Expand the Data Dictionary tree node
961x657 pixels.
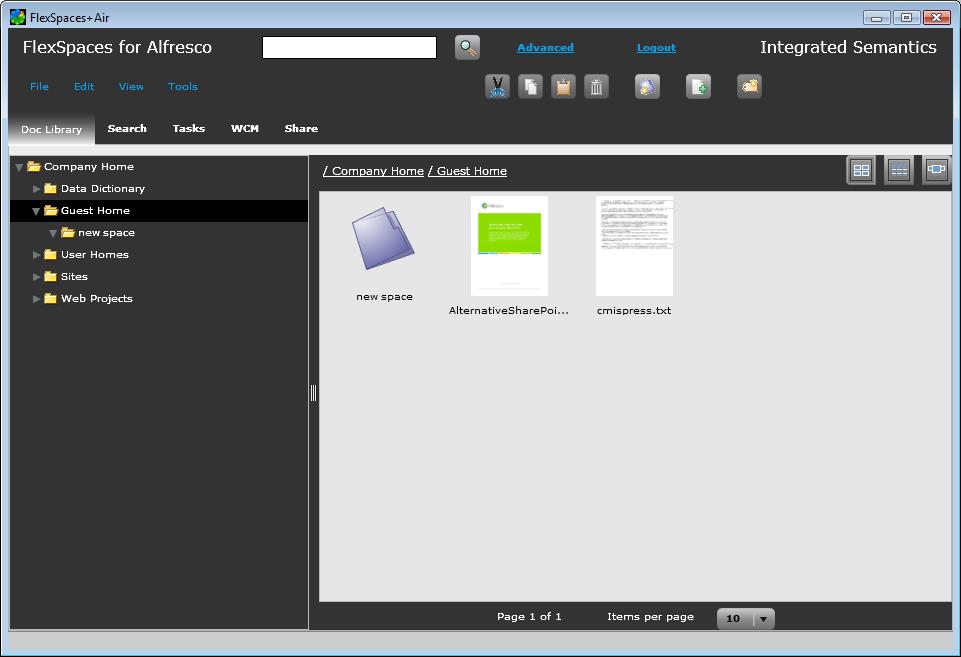(x=37, y=189)
